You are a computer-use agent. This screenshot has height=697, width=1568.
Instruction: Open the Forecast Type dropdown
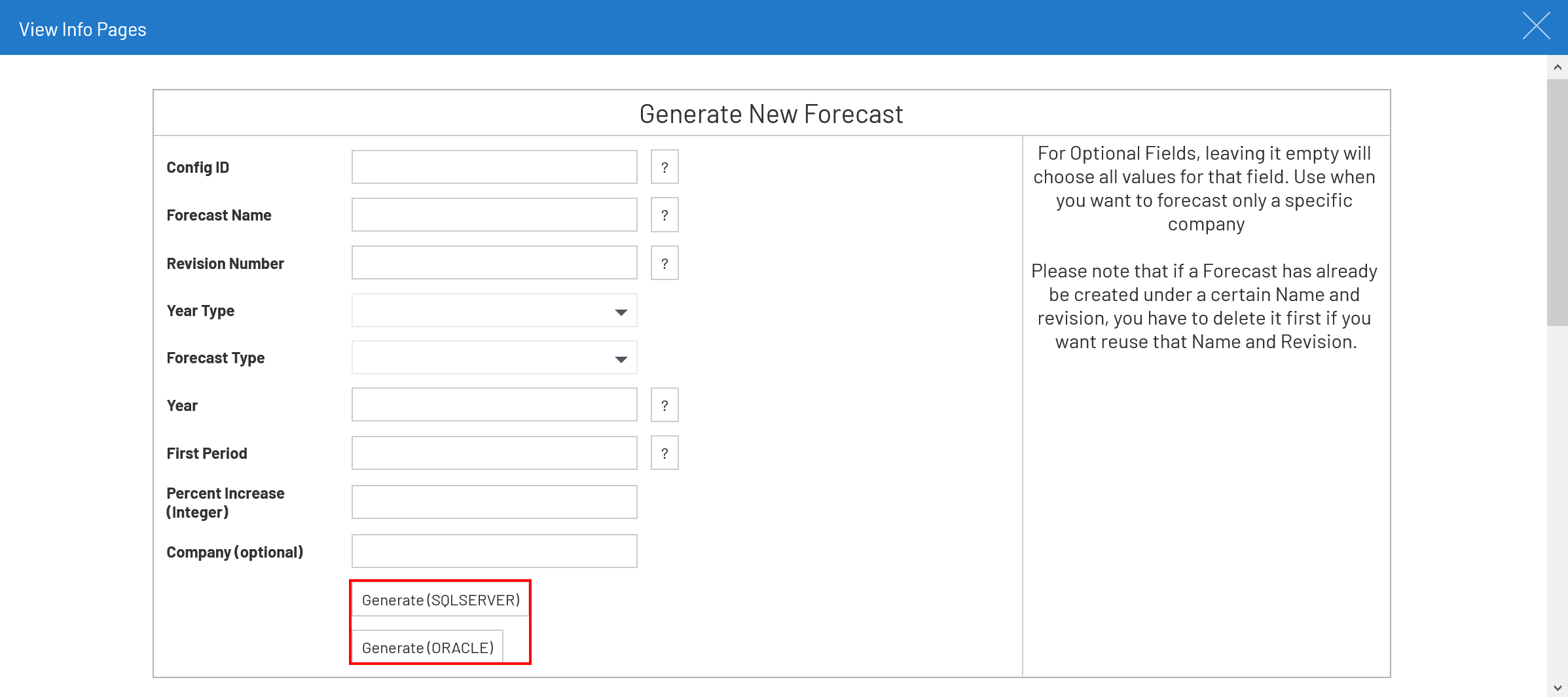(494, 358)
